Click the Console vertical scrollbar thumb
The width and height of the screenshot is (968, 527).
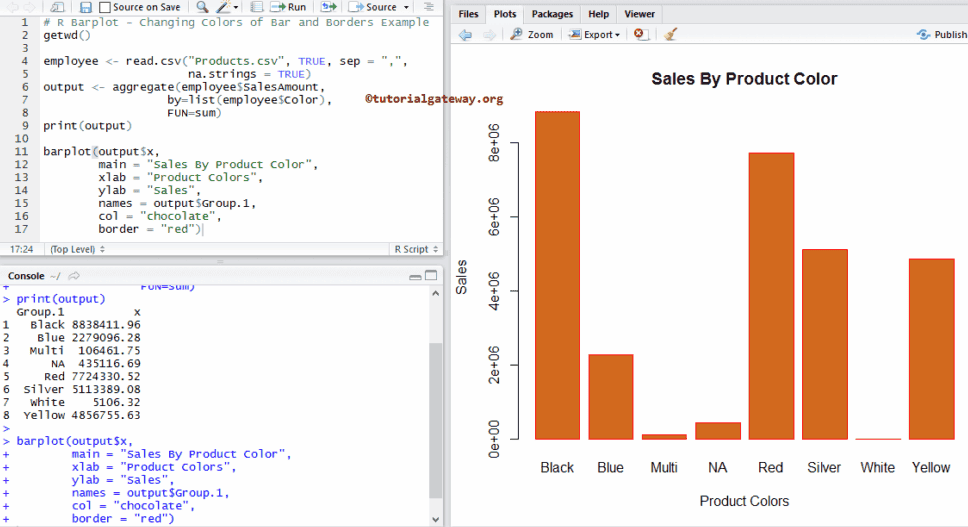[435, 420]
